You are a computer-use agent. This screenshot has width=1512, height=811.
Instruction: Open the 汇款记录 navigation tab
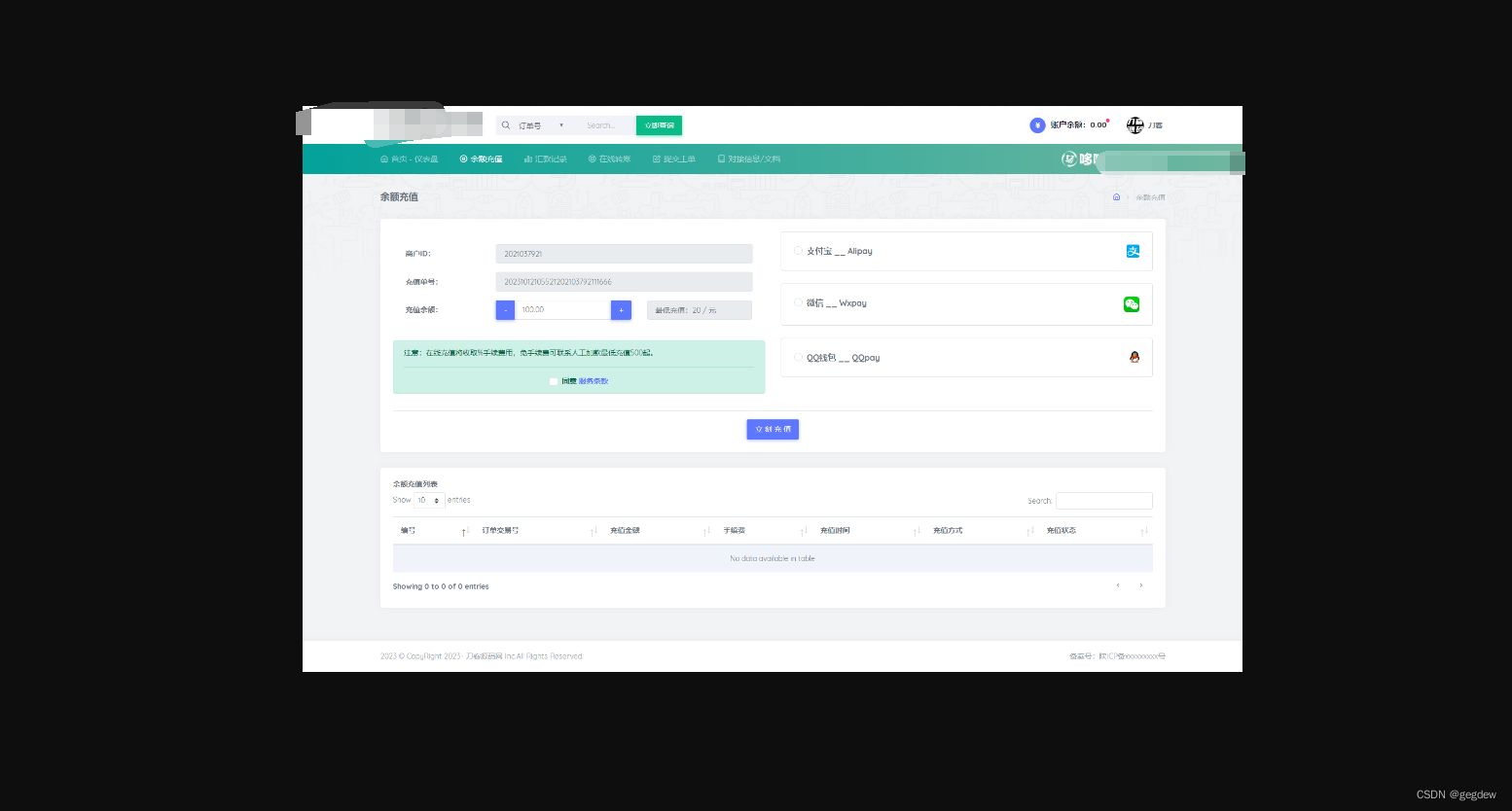[545, 159]
